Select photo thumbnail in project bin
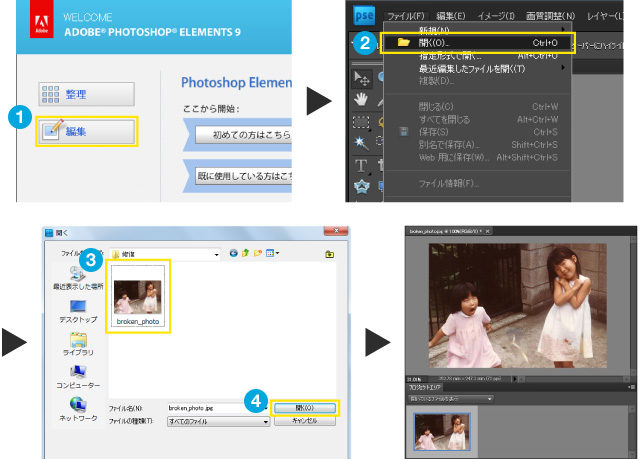 [x=442, y=431]
